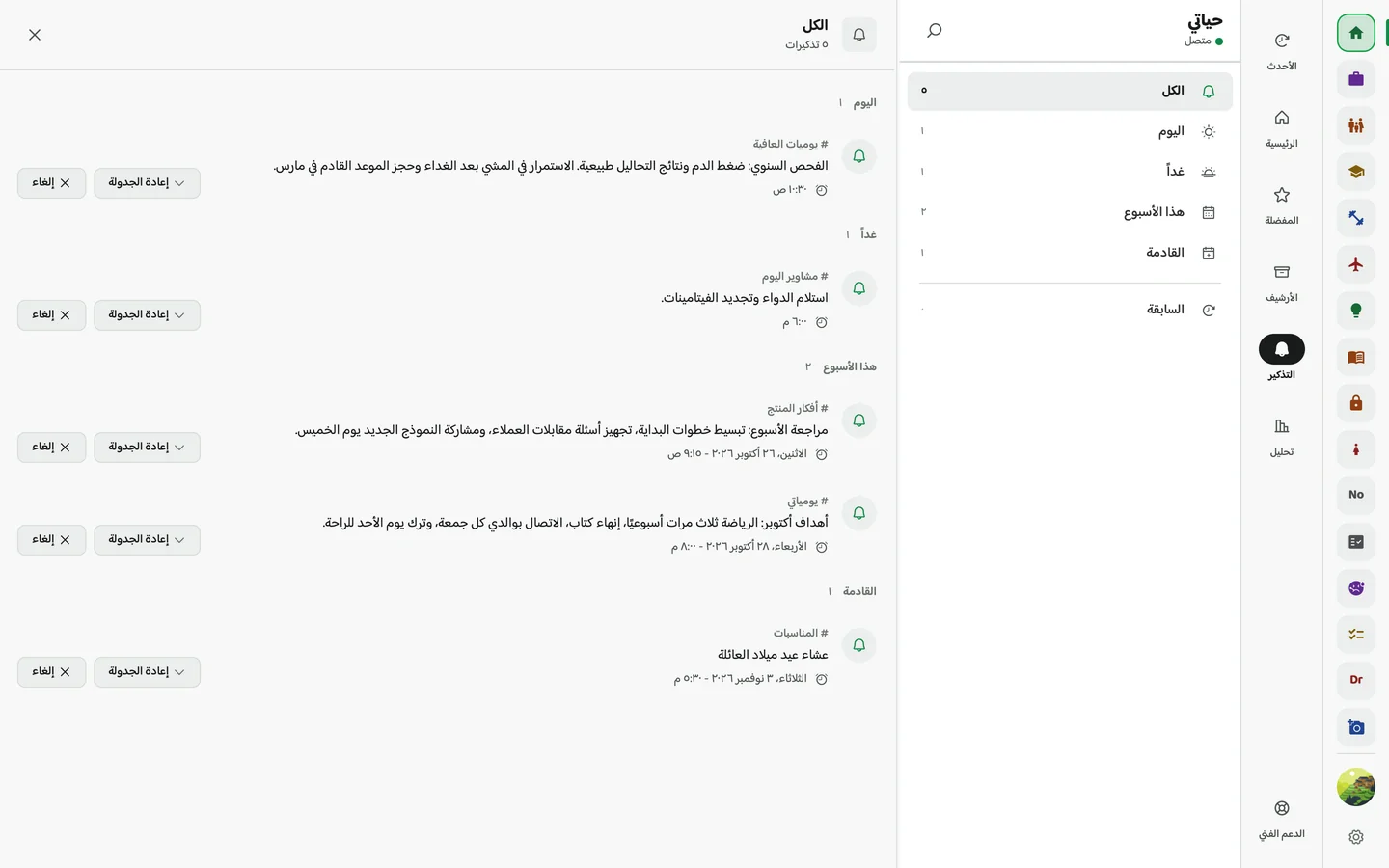
Task: Select التذكير reminders navigation item
Action: pos(1281,358)
